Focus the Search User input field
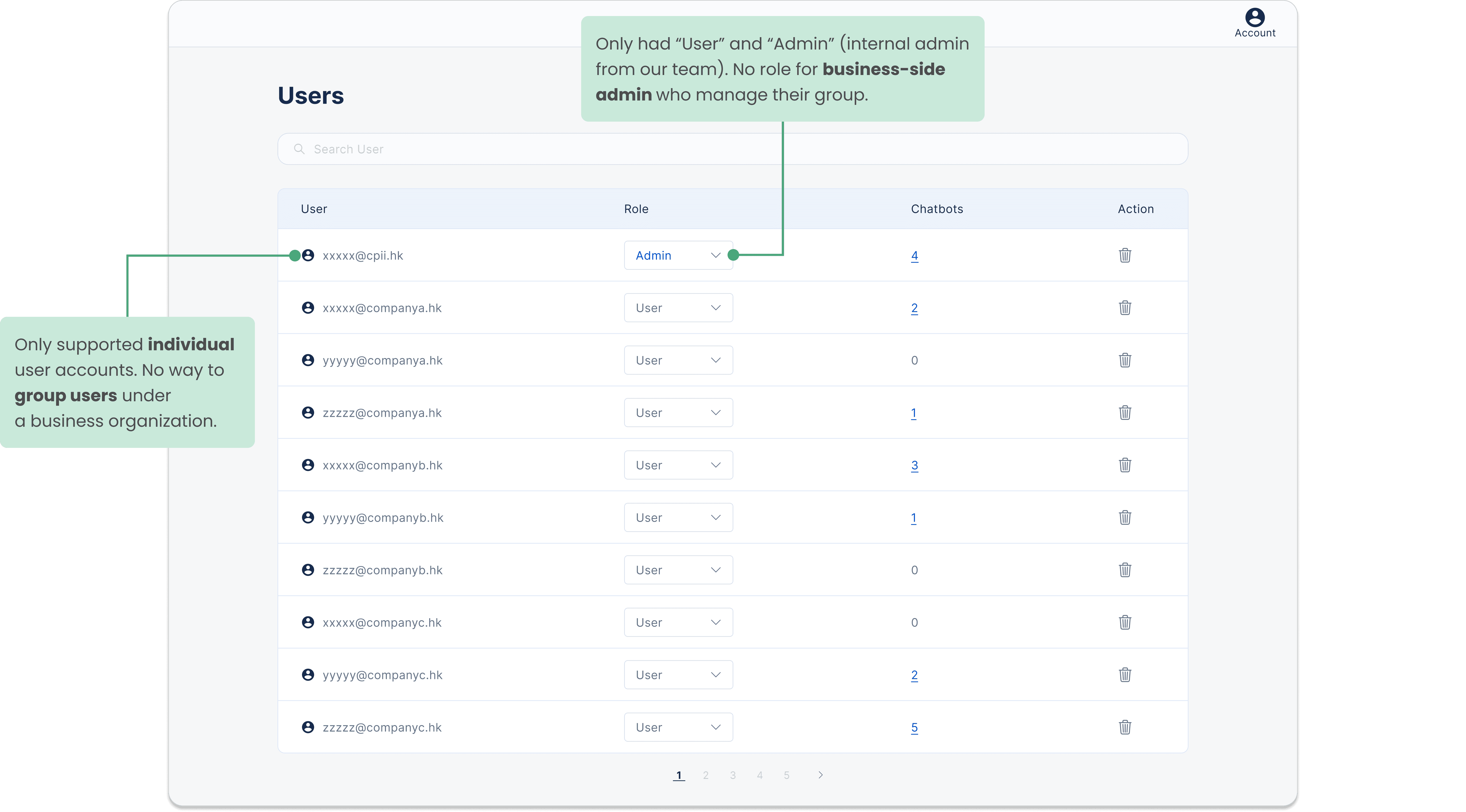The image size is (1466, 812). (x=740, y=149)
